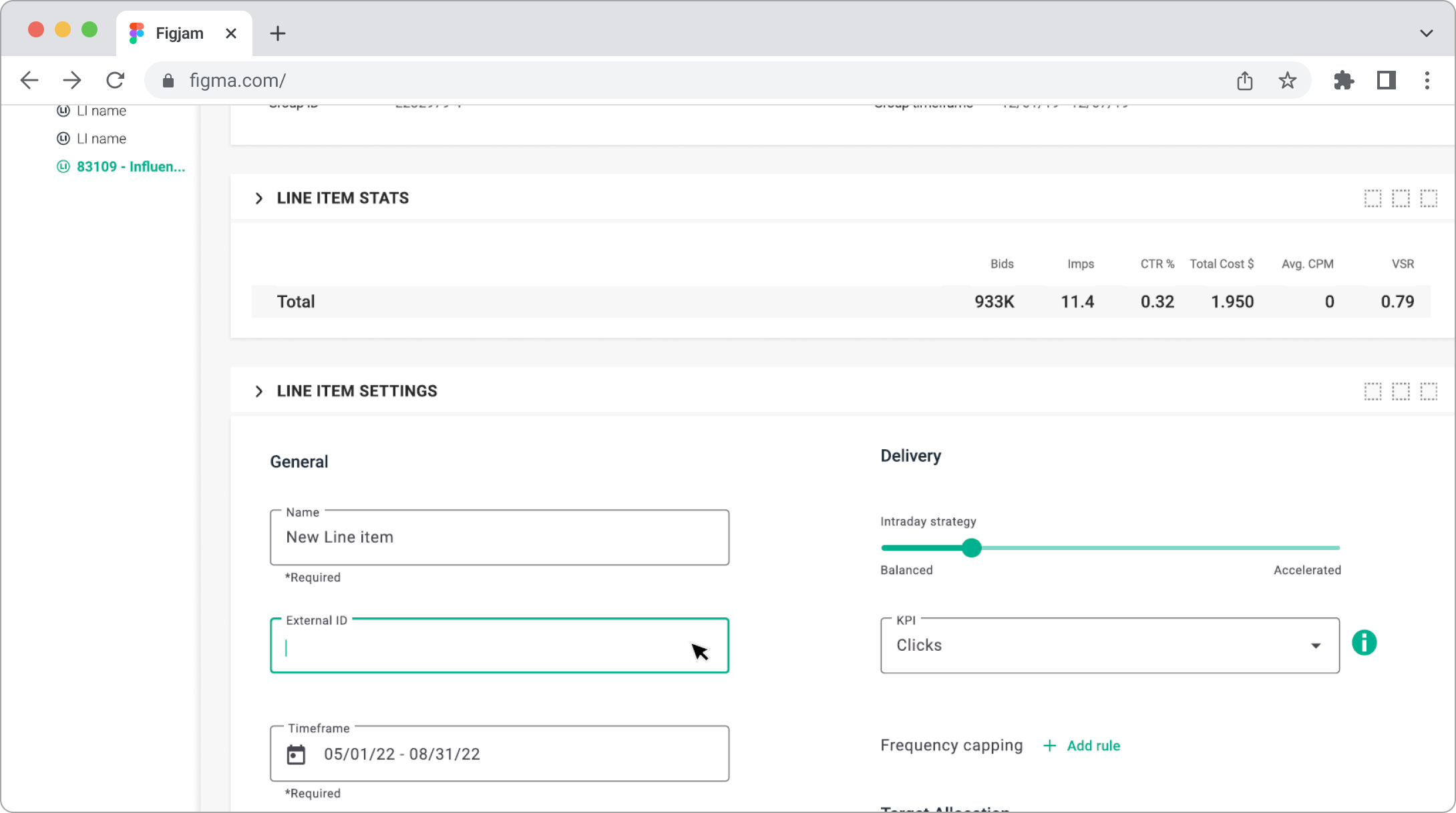Viewport: 1456px width, 813px height.
Task: Click the Total row label
Action: pyautogui.click(x=296, y=302)
